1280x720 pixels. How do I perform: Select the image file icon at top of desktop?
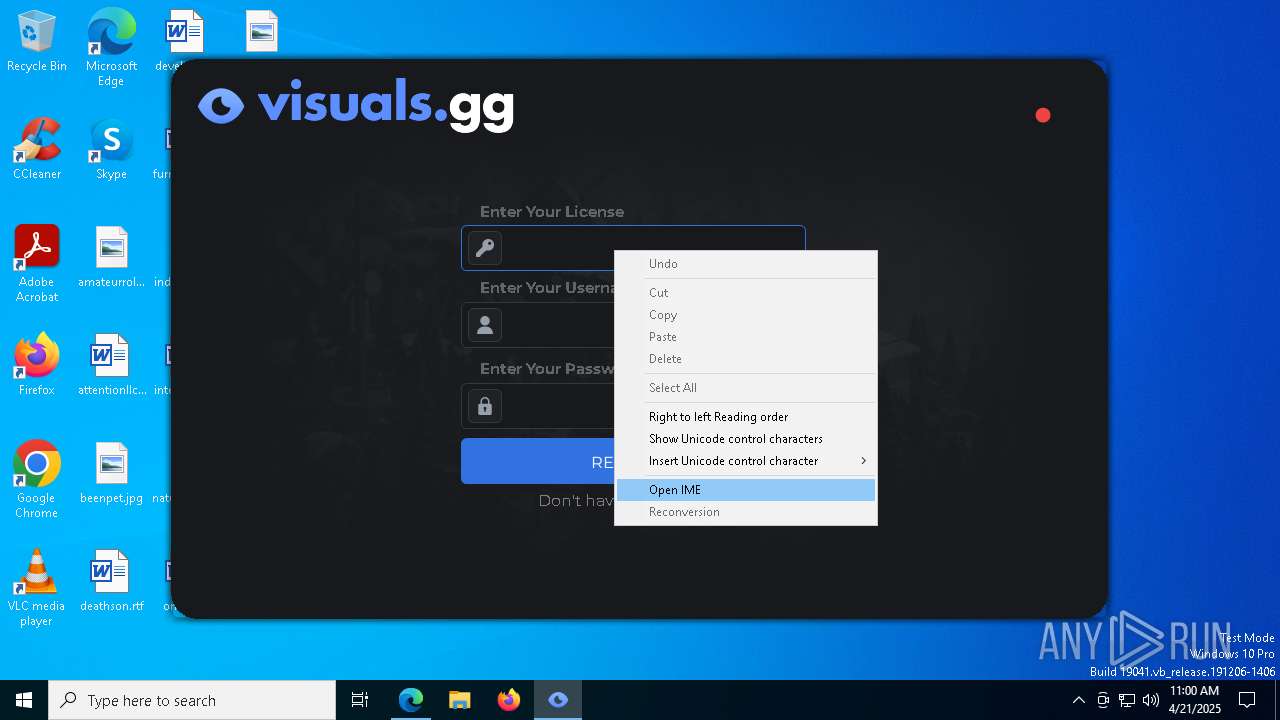tap(262, 32)
